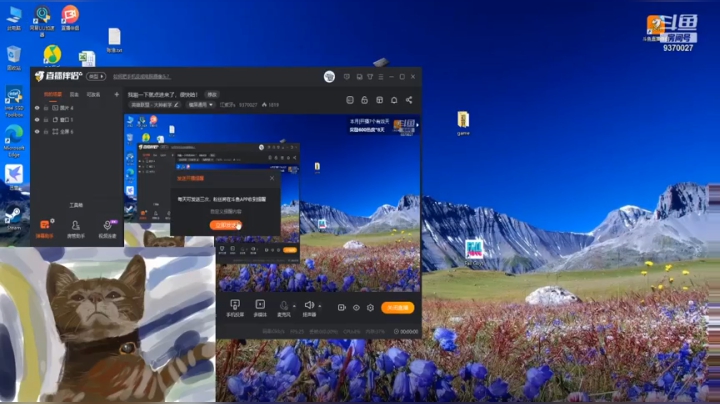The image size is (720, 404).
Task: Lock the 窗口 1 source
Action: coord(46,120)
